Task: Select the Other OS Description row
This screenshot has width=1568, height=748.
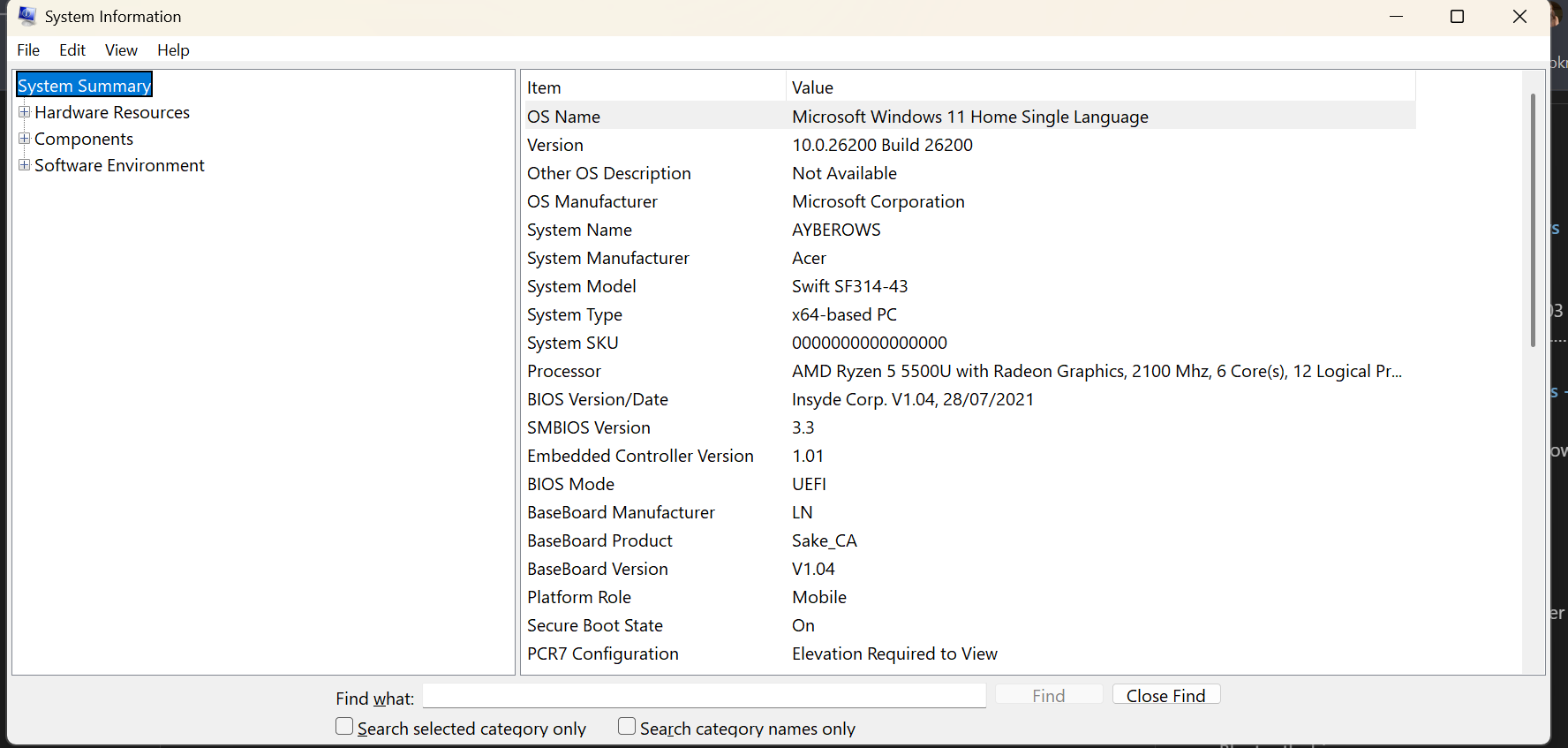Action: [x=969, y=173]
